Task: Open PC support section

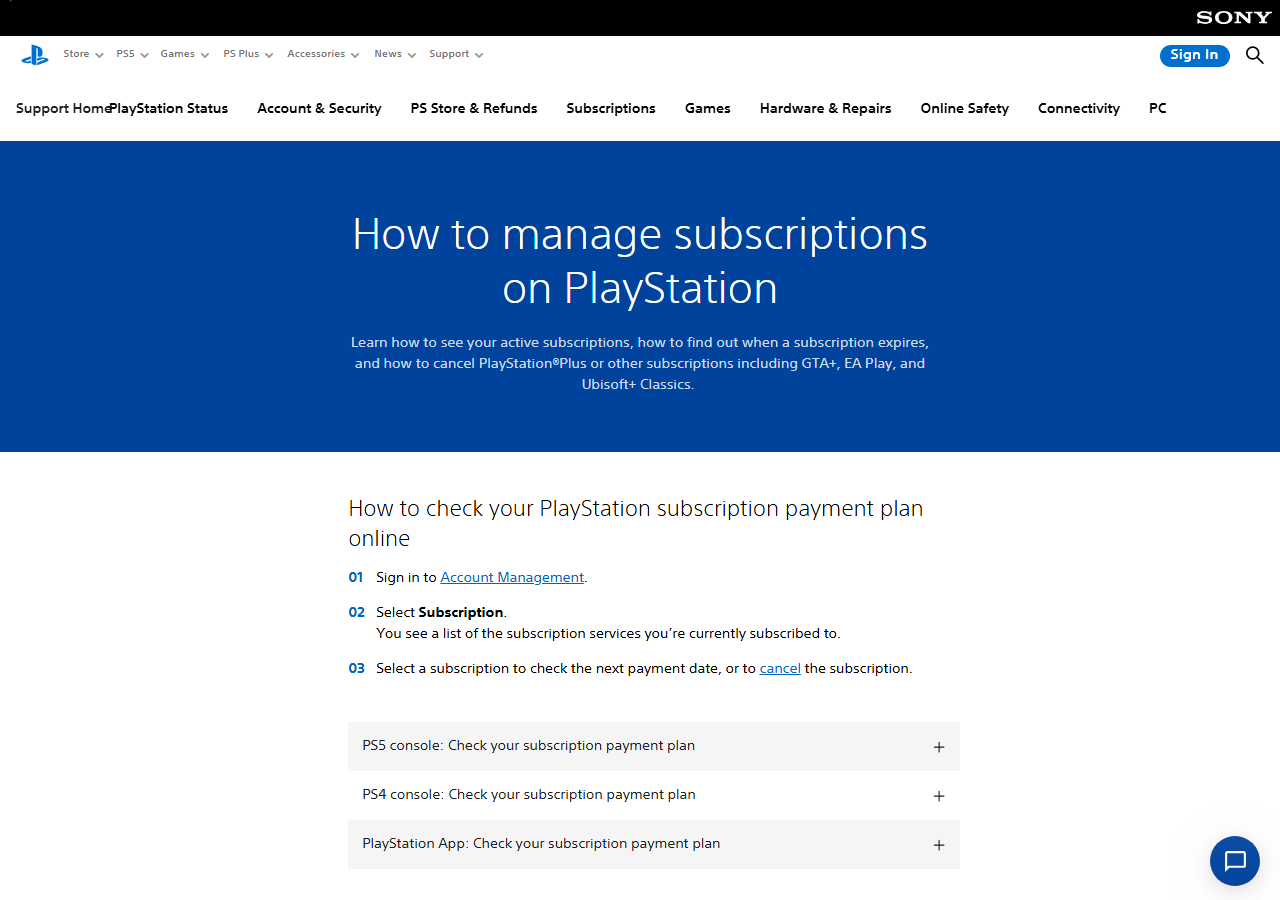Action: [1158, 108]
